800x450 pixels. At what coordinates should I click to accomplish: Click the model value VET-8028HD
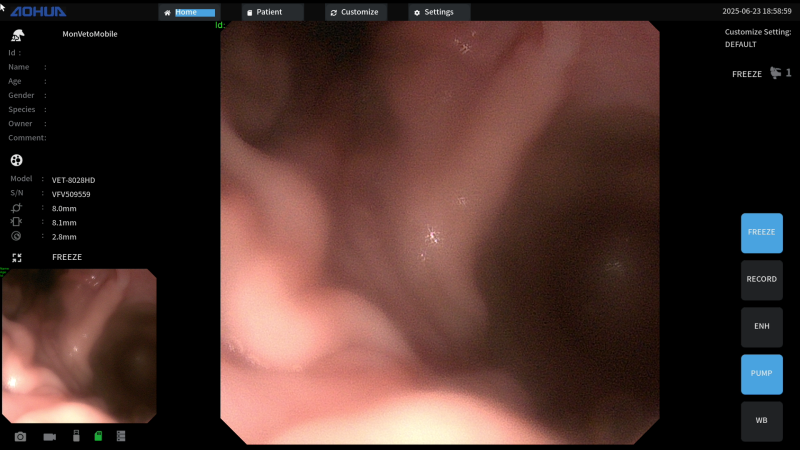coord(73,180)
